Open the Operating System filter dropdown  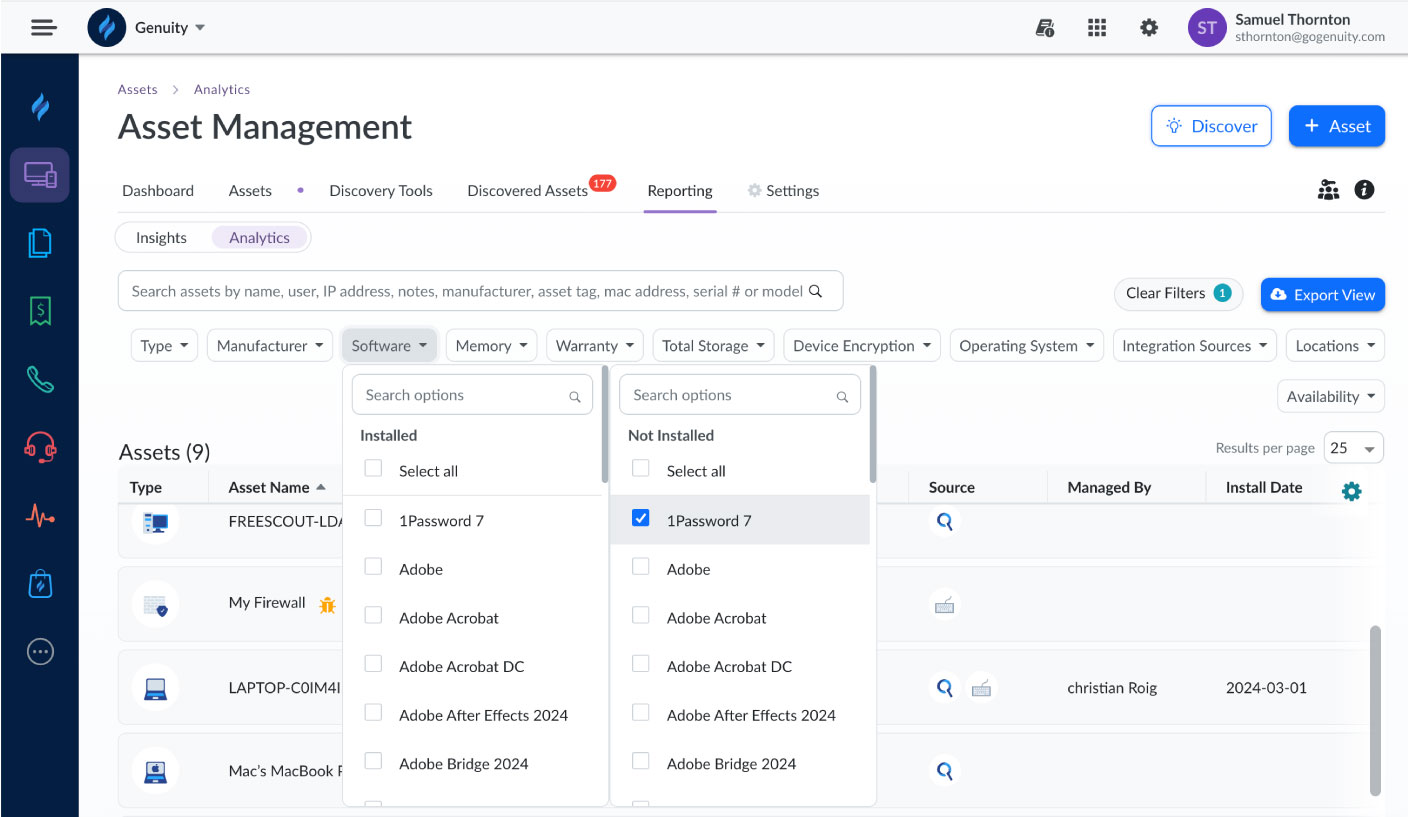[x=1027, y=345]
